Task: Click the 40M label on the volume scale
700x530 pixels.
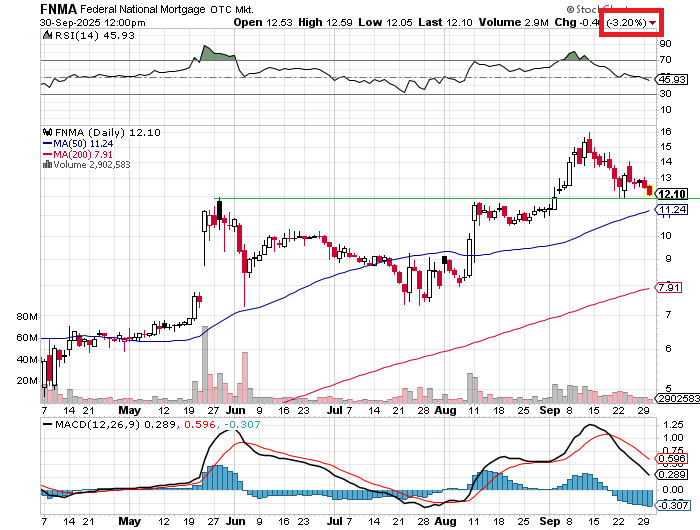Action: pos(27,359)
